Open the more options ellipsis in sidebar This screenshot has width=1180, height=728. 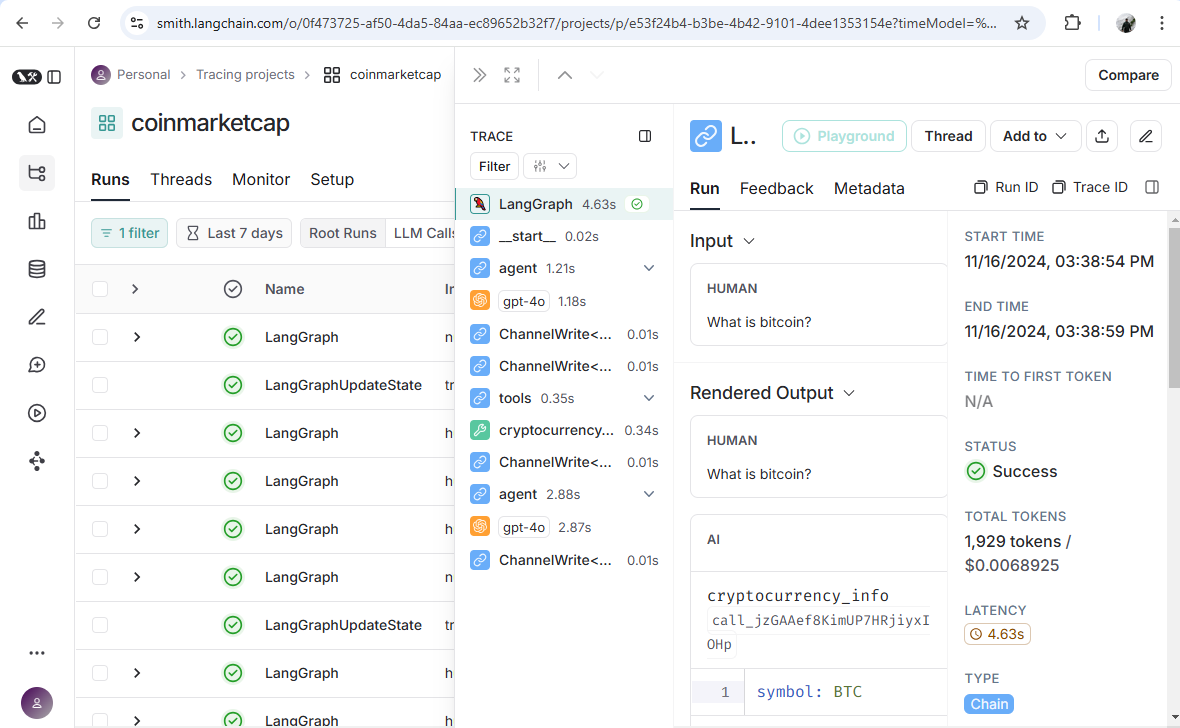(37, 653)
